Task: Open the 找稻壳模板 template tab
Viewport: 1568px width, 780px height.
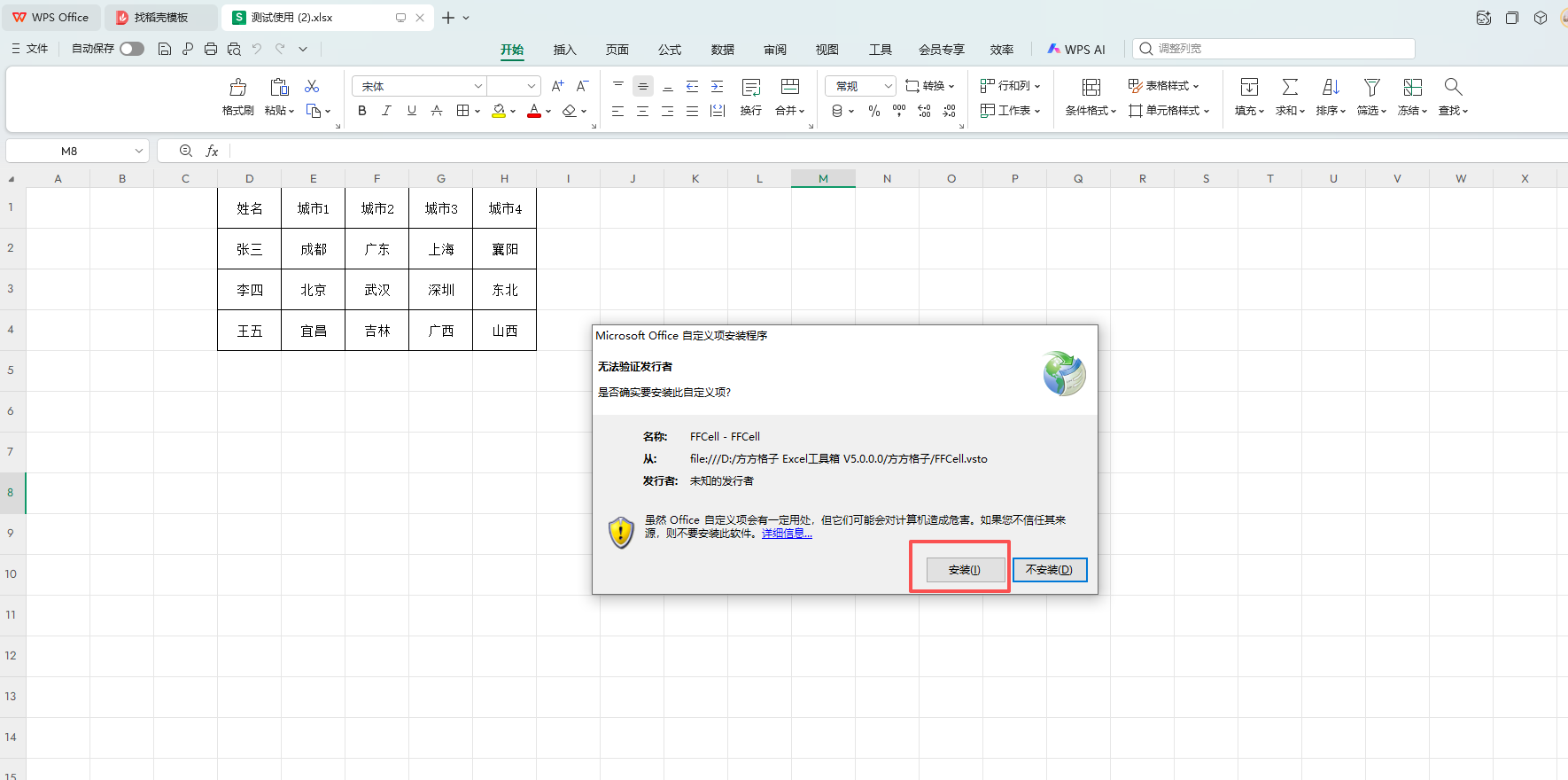Action: 160,18
